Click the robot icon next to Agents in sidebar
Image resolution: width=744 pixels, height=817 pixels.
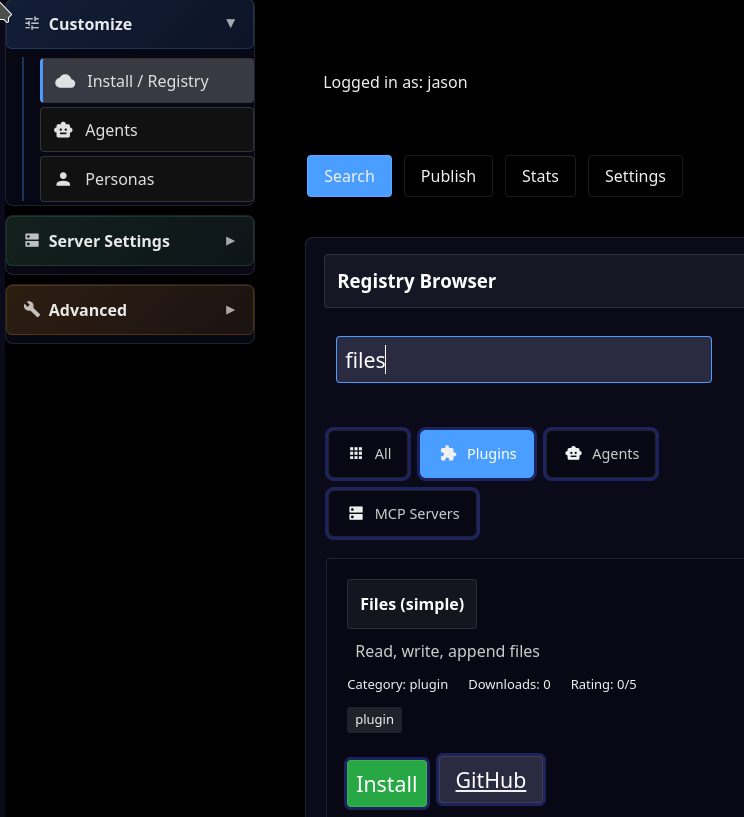tap(63, 130)
